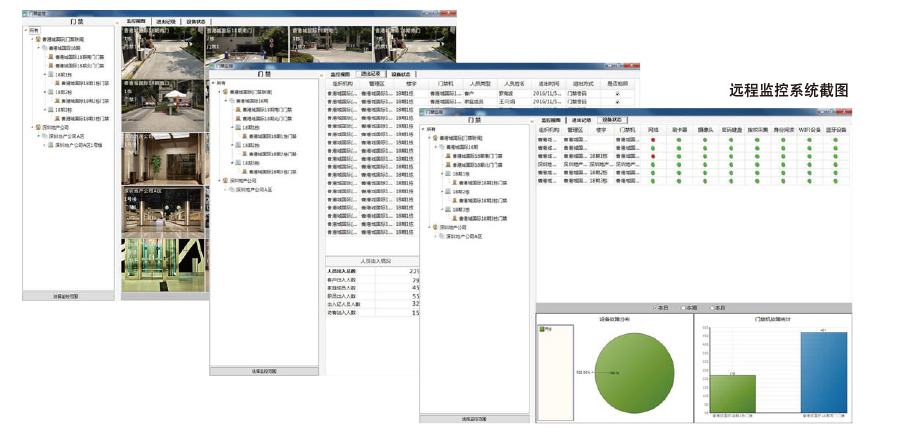Click 香港城国际16期 area icon in device status window

443,147
